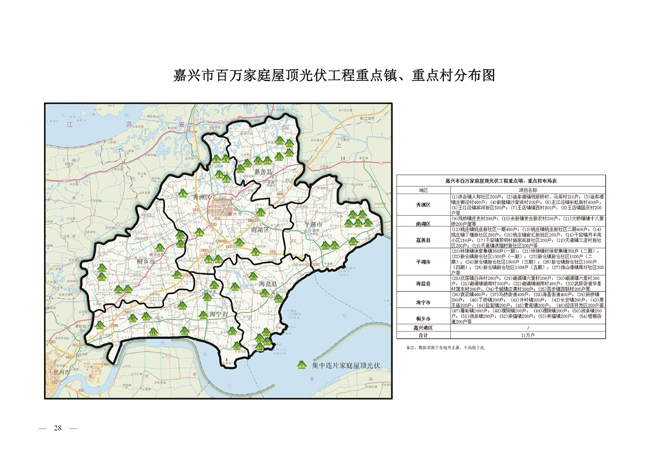Screen dimensions: 650x460
Task: Select the 地区 column header in table
Action: [x=423, y=188]
